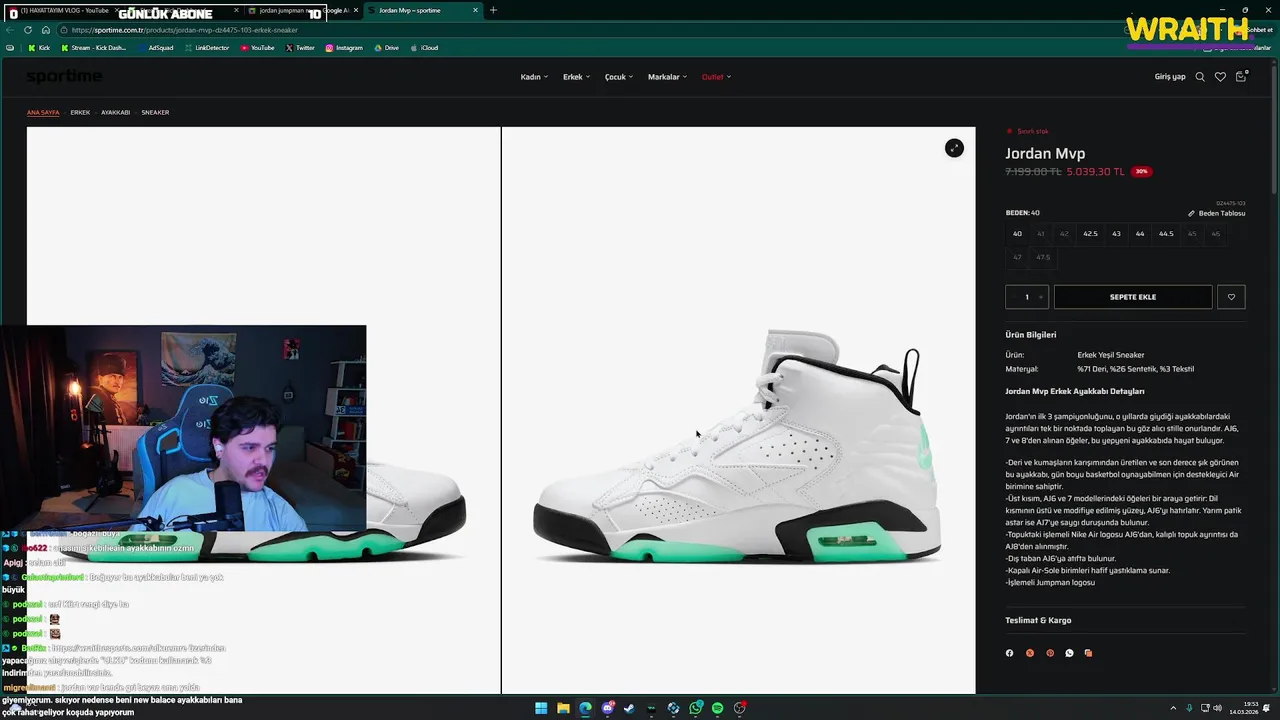
Task: Open Beden Tablosu size chart
Action: (1217, 213)
